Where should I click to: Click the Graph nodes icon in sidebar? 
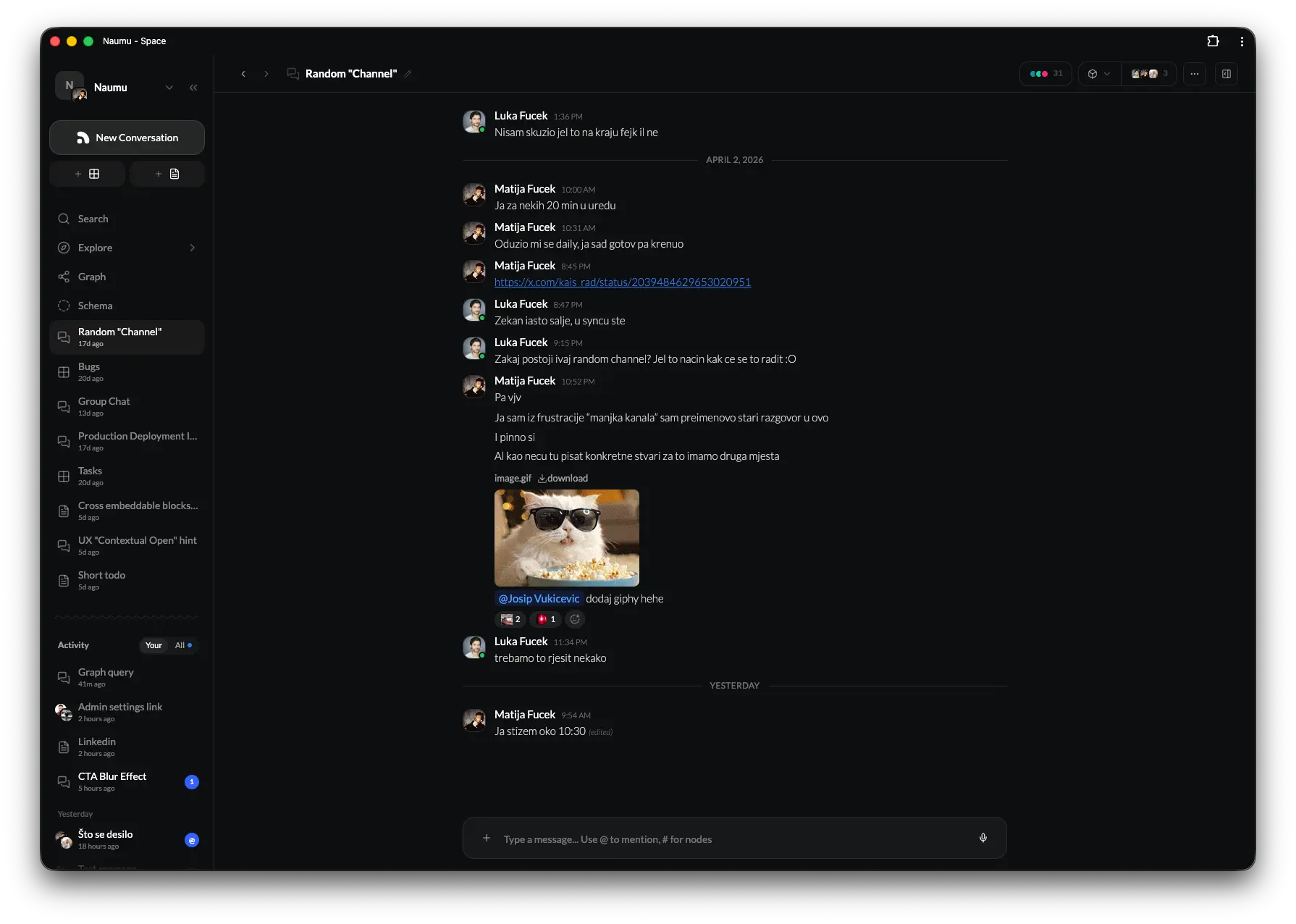(64, 277)
